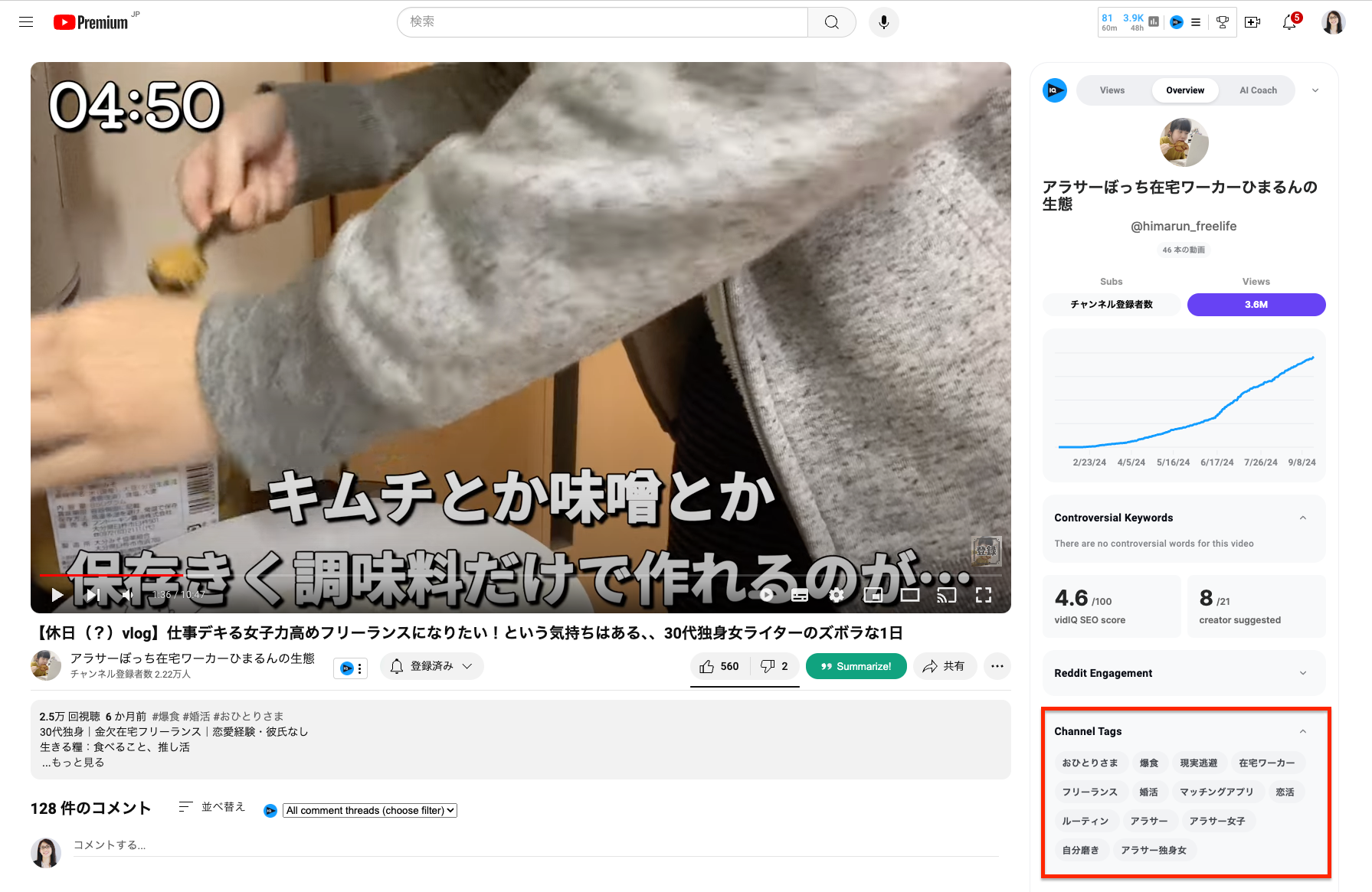Screen dimensions: 1372x892
Task: Click the channel avatar below the video
Action: pyautogui.click(x=46, y=665)
